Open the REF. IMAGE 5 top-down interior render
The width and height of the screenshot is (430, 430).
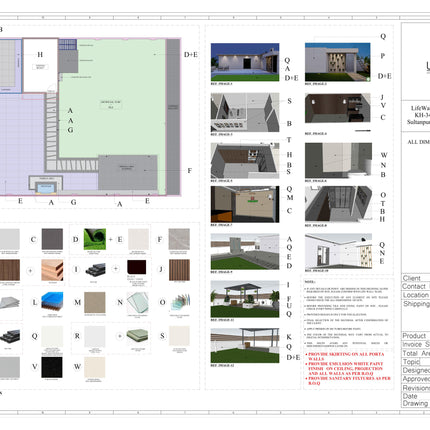click(245, 161)
